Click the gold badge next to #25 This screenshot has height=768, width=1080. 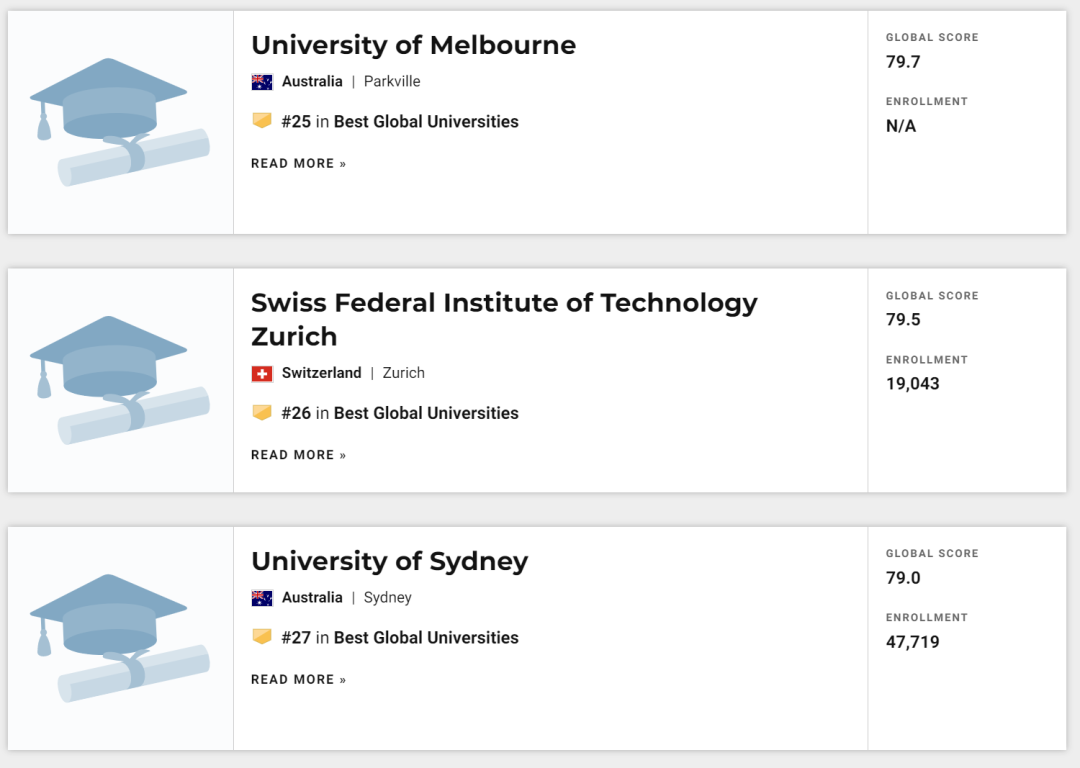click(x=262, y=121)
